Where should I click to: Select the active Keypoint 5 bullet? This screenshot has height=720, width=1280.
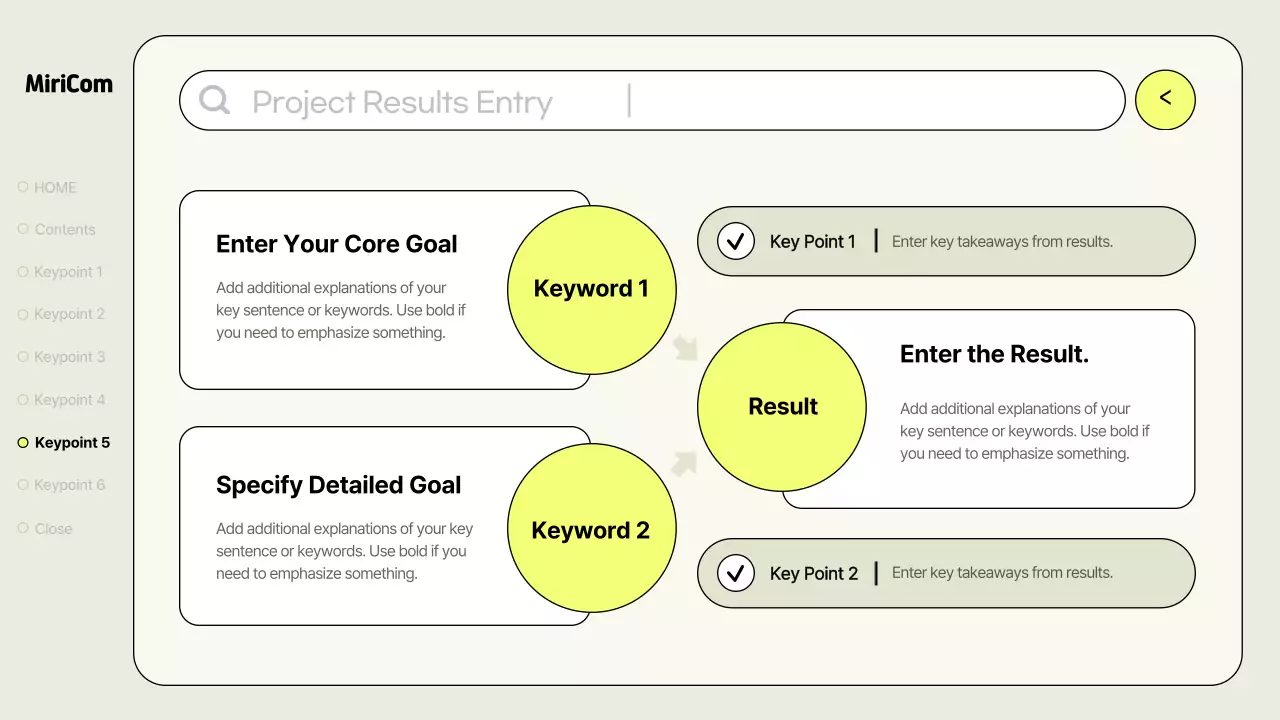(x=23, y=443)
